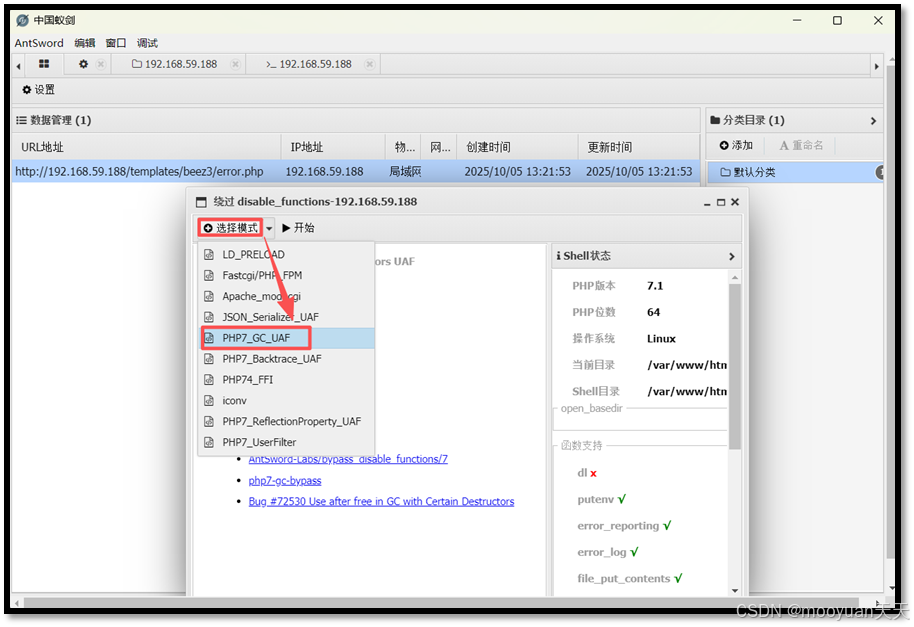Screen dimensions: 914x627
Task: Choose PHP7_GC_UAF mode
Action: click(287, 338)
